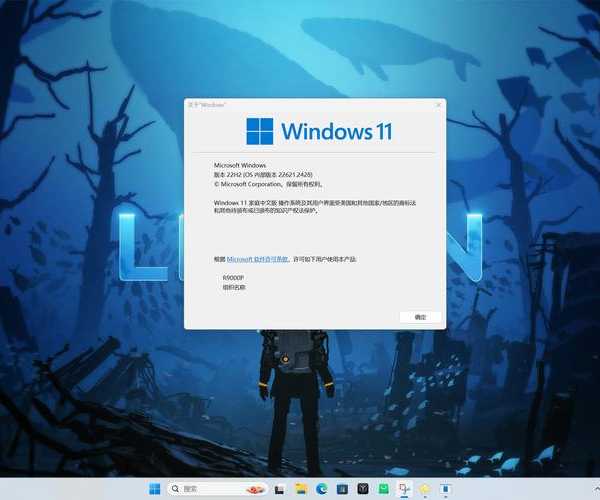Click the About Windows dialog title text

207,104
